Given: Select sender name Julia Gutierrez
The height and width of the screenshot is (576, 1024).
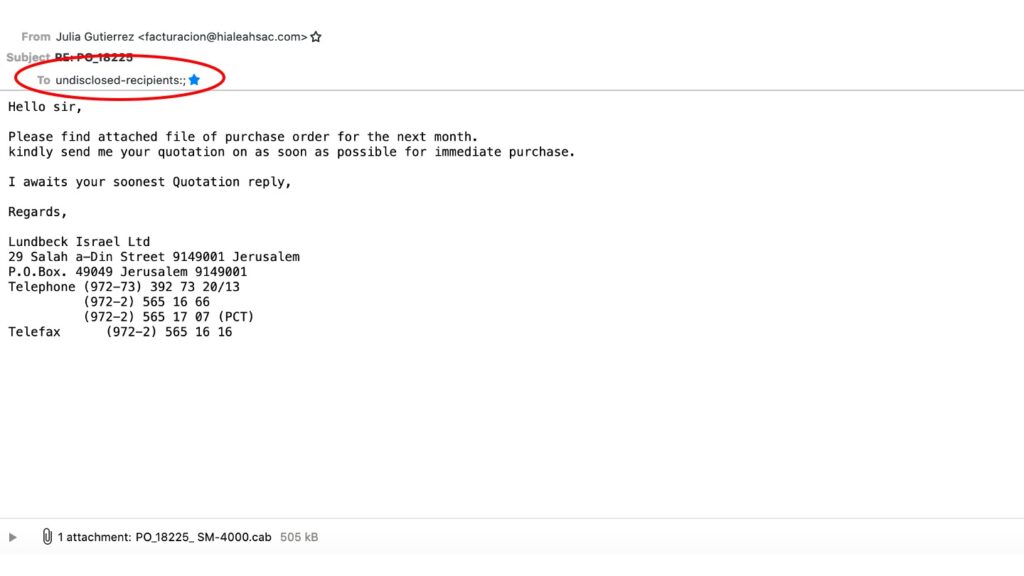Looking at the screenshot, I should pyautogui.click(x=95, y=37).
